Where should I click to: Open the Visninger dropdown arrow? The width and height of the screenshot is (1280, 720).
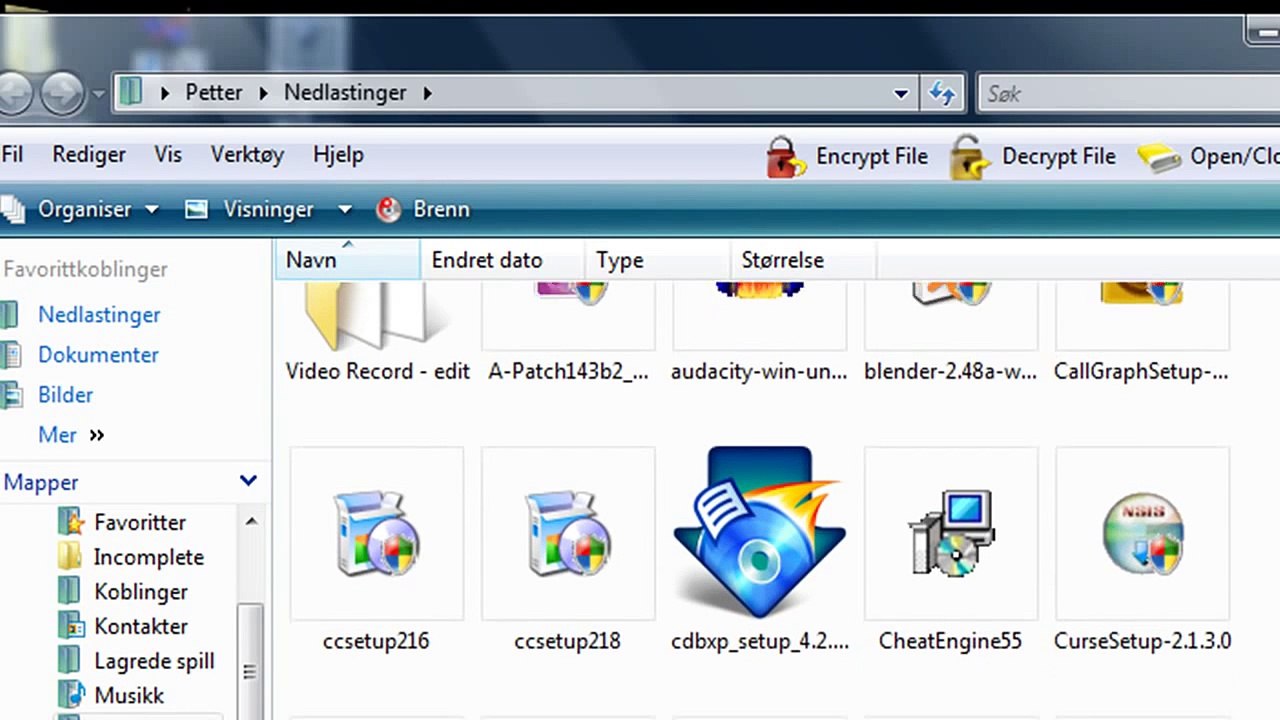pos(344,210)
